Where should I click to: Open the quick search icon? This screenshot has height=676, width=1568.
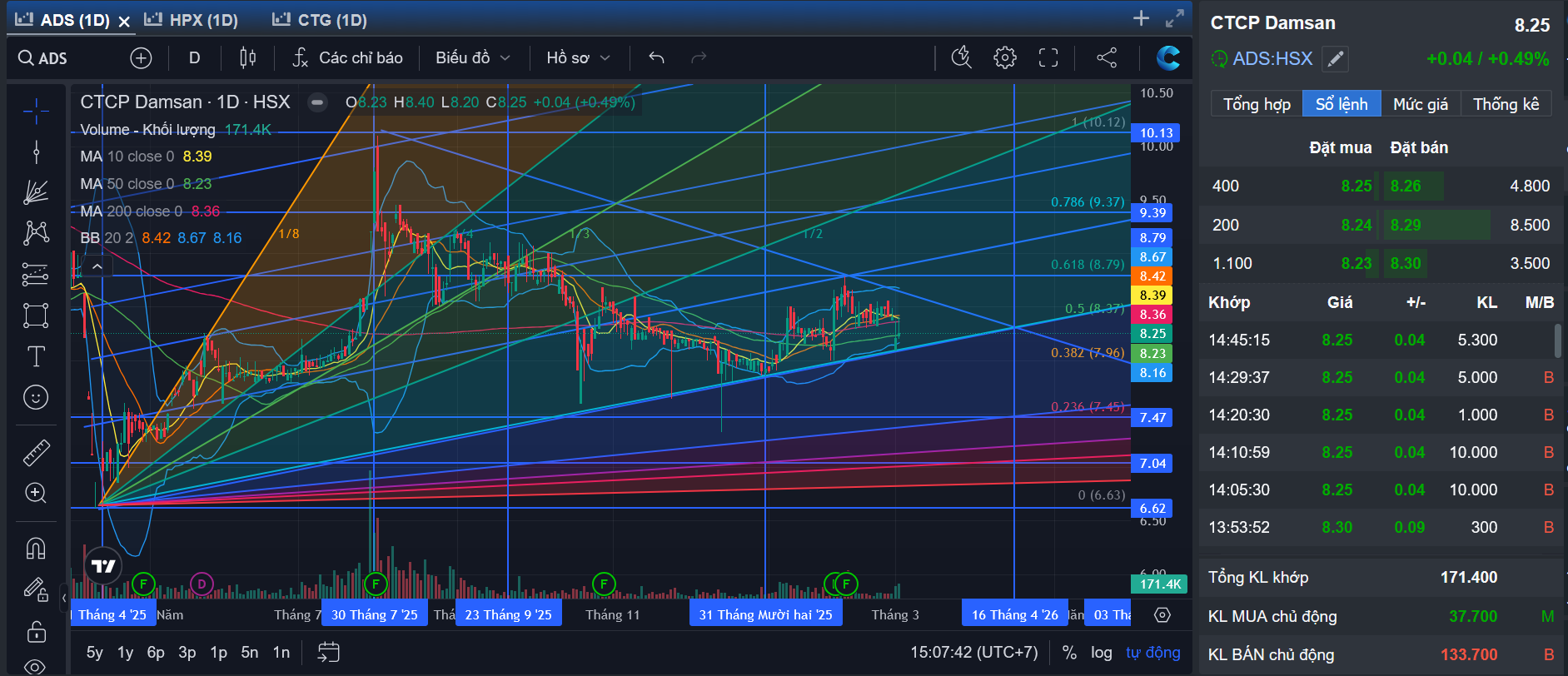point(962,58)
